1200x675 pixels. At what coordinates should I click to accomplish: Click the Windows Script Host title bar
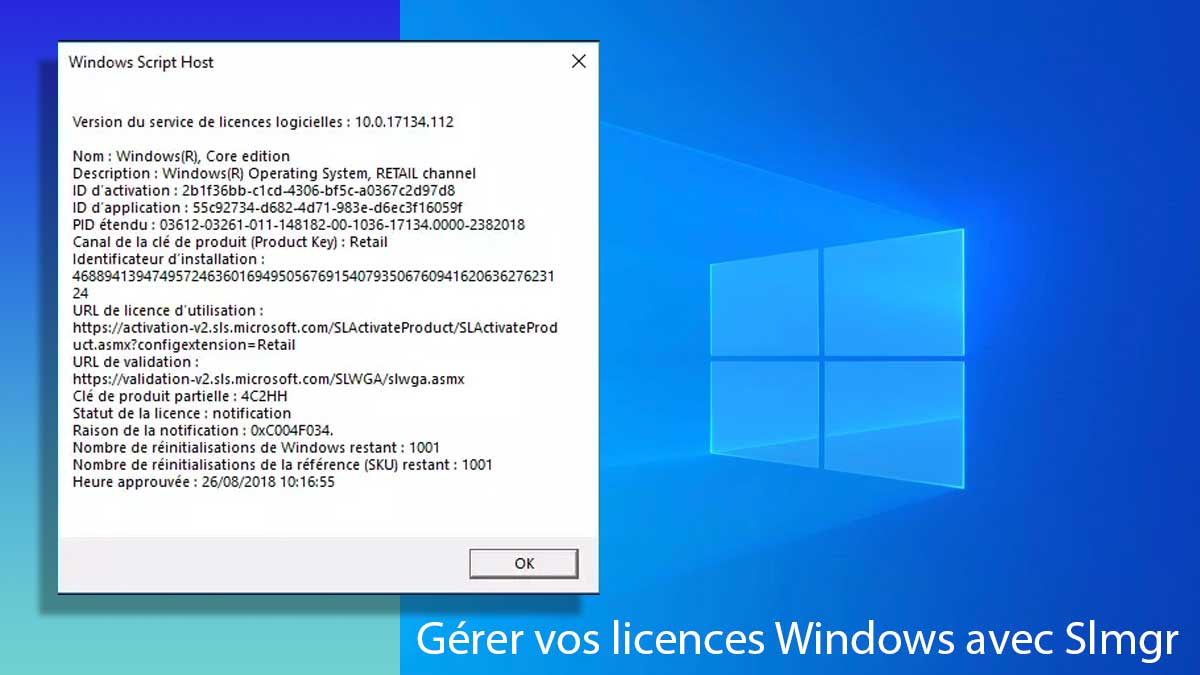click(300, 62)
